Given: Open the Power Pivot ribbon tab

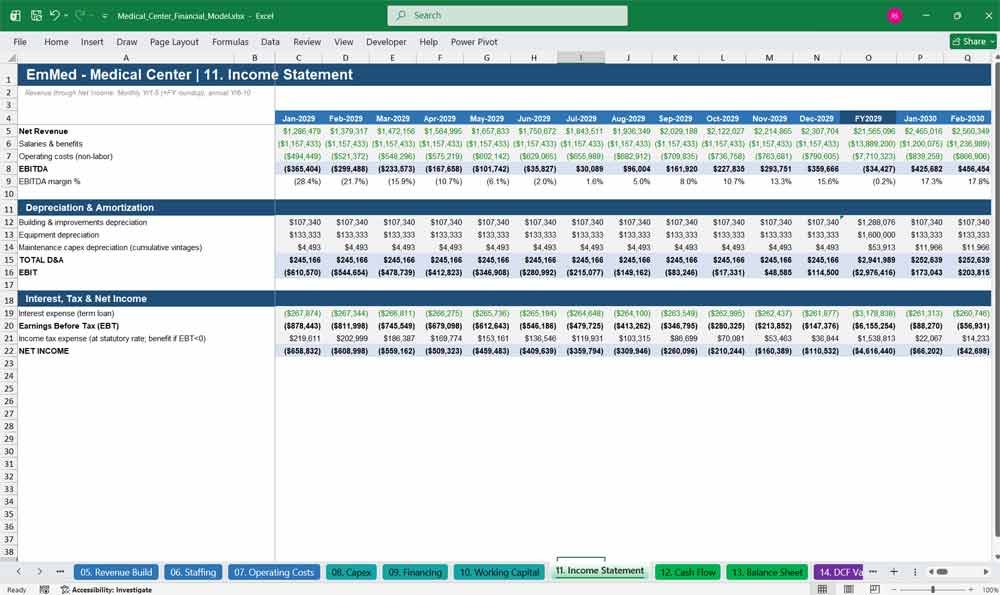Looking at the screenshot, I should 474,41.
